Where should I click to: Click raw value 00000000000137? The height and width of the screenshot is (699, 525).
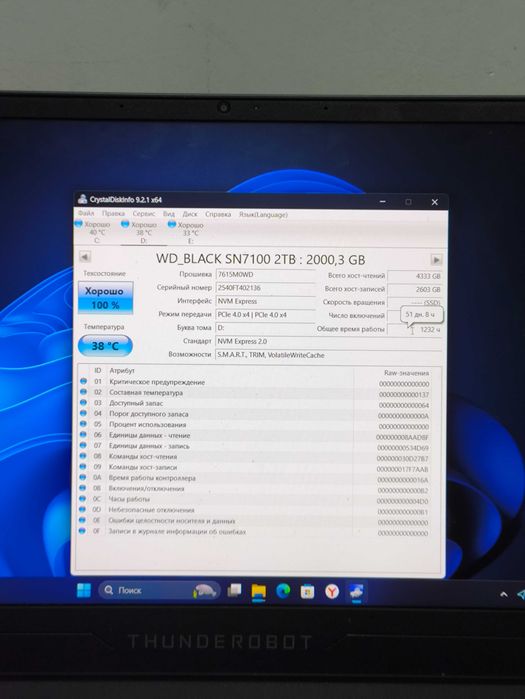coord(404,395)
